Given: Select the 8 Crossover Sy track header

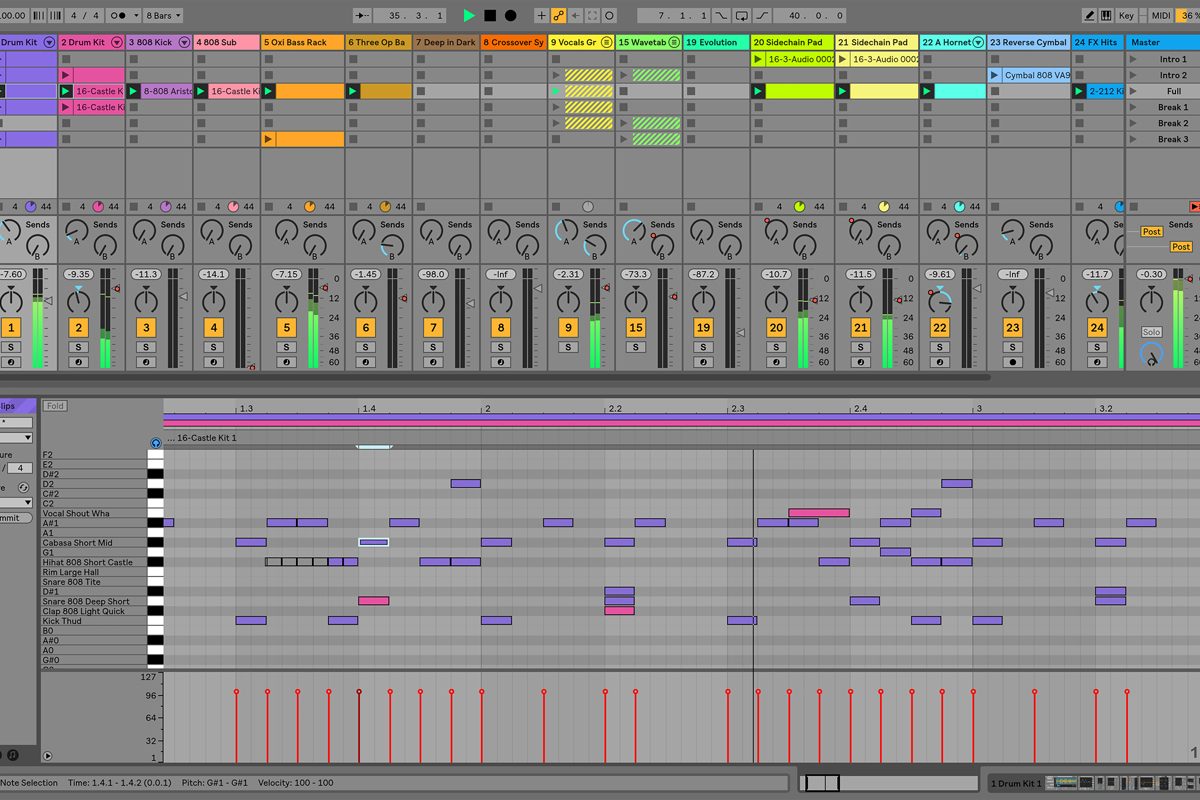Looking at the screenshot, I should [x=514, y=42].
